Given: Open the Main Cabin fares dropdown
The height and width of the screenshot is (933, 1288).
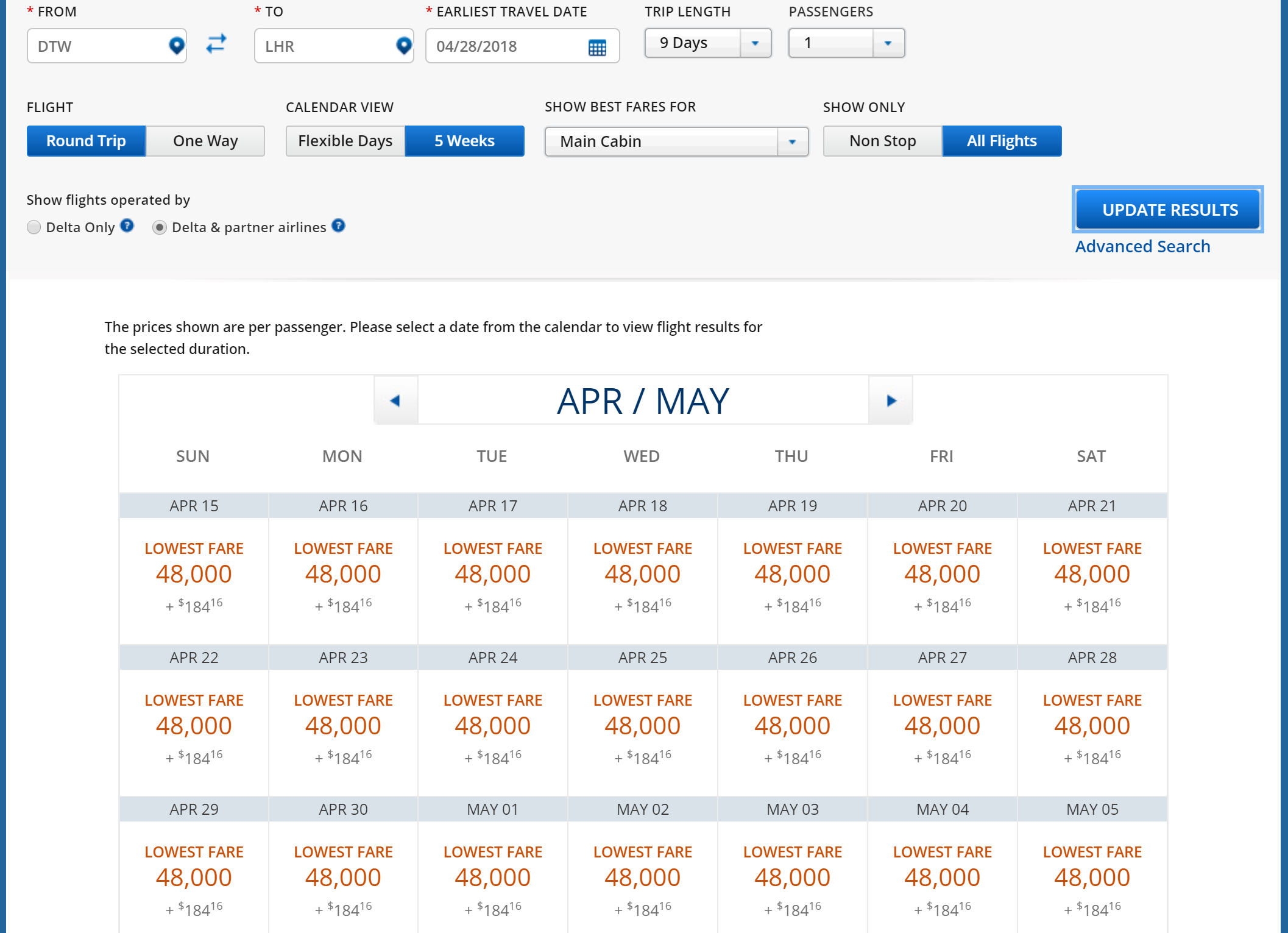Looking at the screenshot, I should 792,141.
